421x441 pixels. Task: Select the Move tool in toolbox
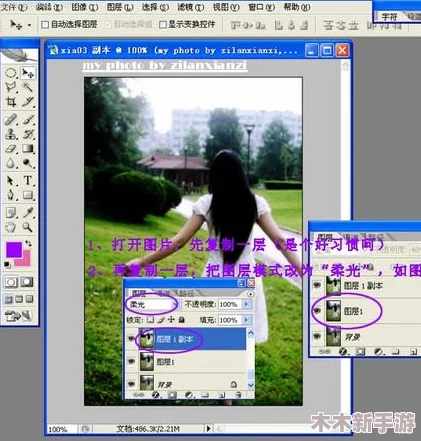point(27,73)
